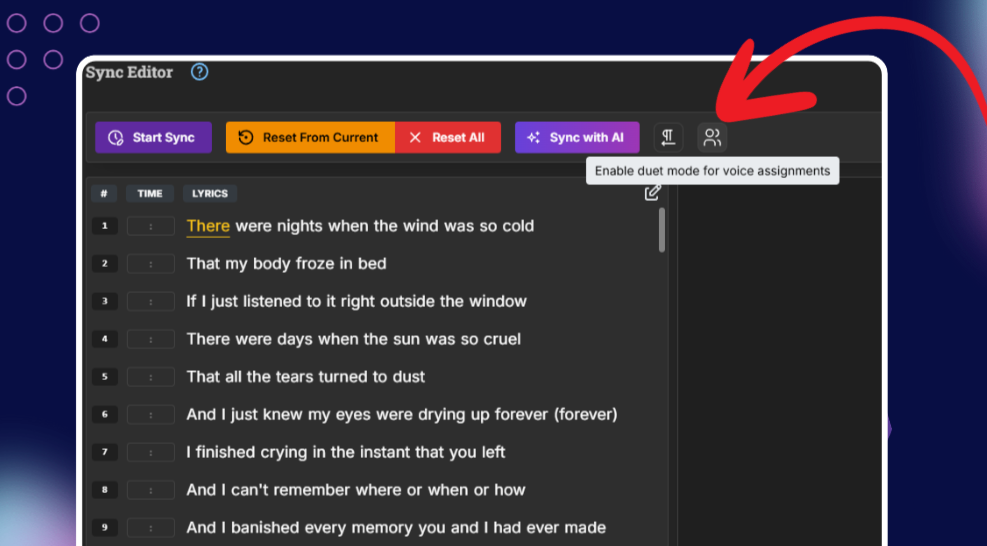
Task: Select the # column header
Action: click(x=104, y=193)
